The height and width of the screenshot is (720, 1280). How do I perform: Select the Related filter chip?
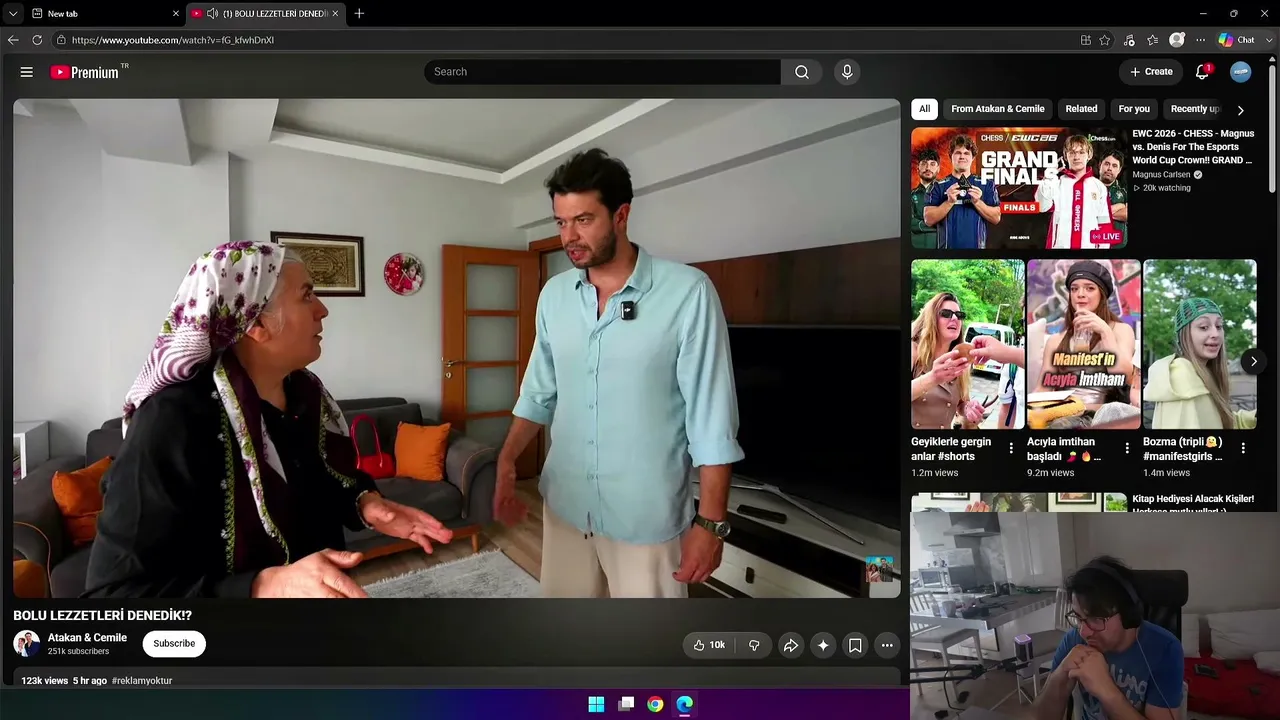coord(1081,109)
